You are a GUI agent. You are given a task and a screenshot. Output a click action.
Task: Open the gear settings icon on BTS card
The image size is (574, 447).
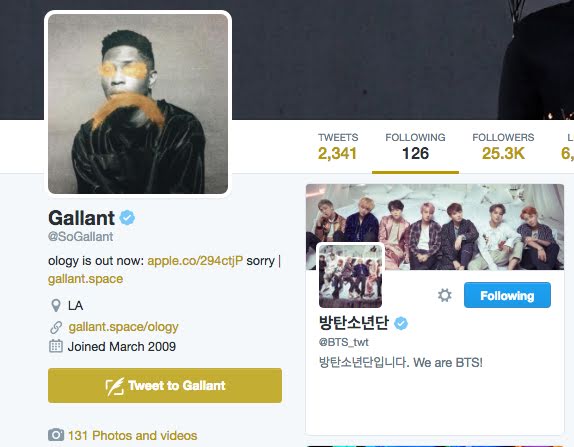(445, 295)
